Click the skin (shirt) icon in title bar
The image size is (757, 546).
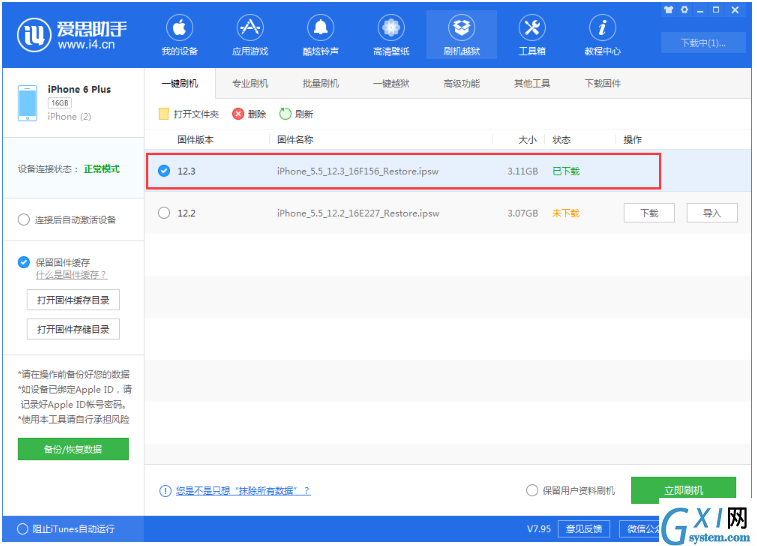tap(668, 10)
